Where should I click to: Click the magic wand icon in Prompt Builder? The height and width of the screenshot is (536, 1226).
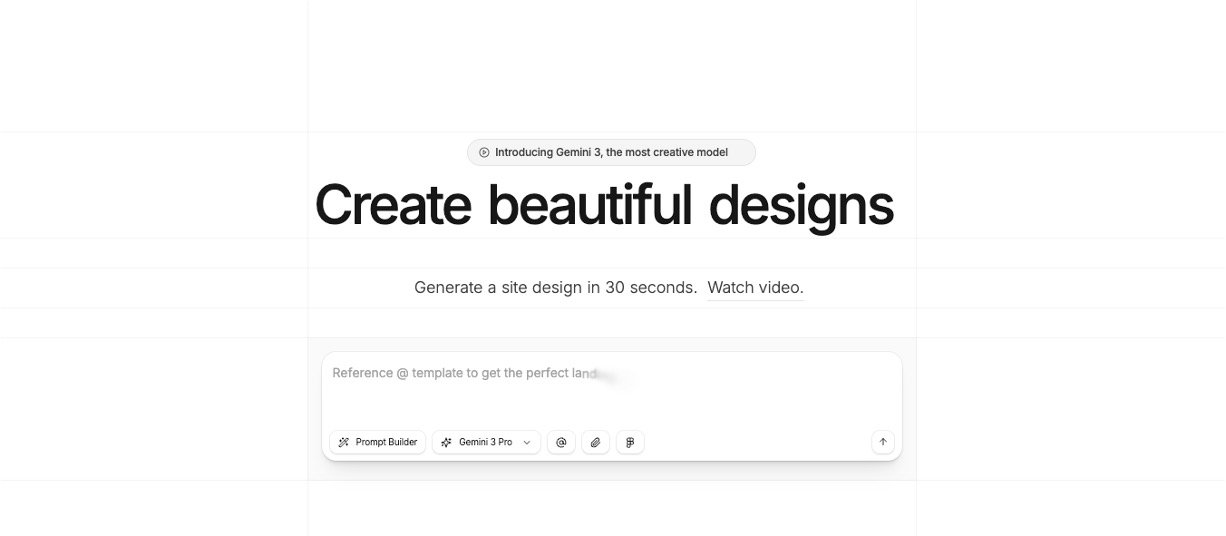344,442
